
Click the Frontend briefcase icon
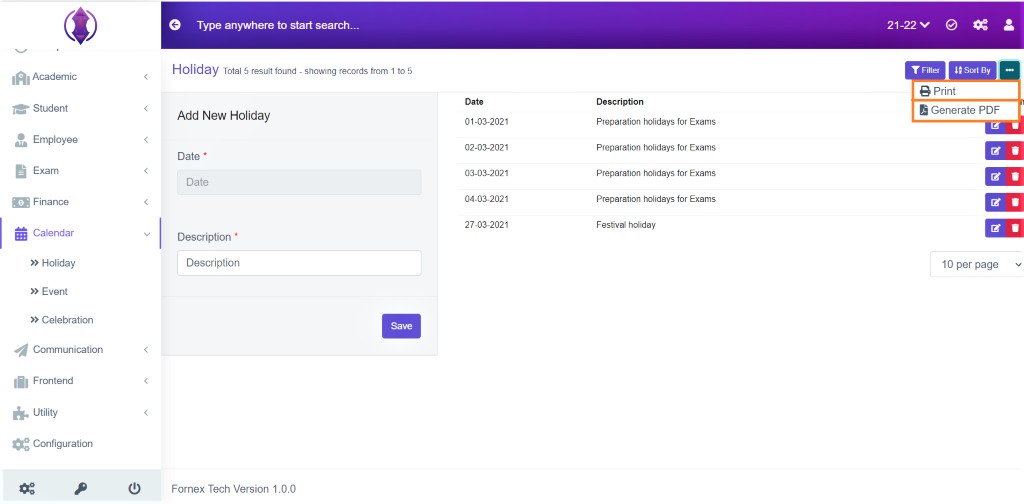coord(21,381)
